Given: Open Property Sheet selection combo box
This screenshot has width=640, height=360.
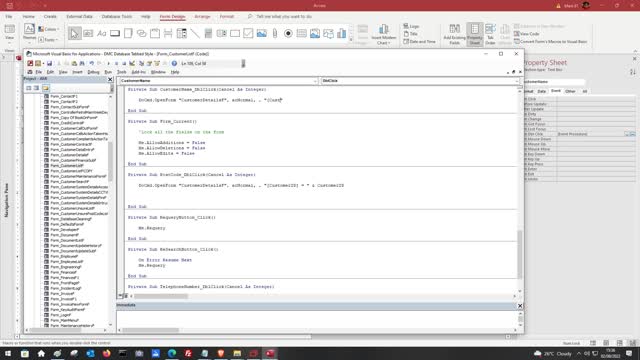Looking at the screenshot, I should (553, 82).
